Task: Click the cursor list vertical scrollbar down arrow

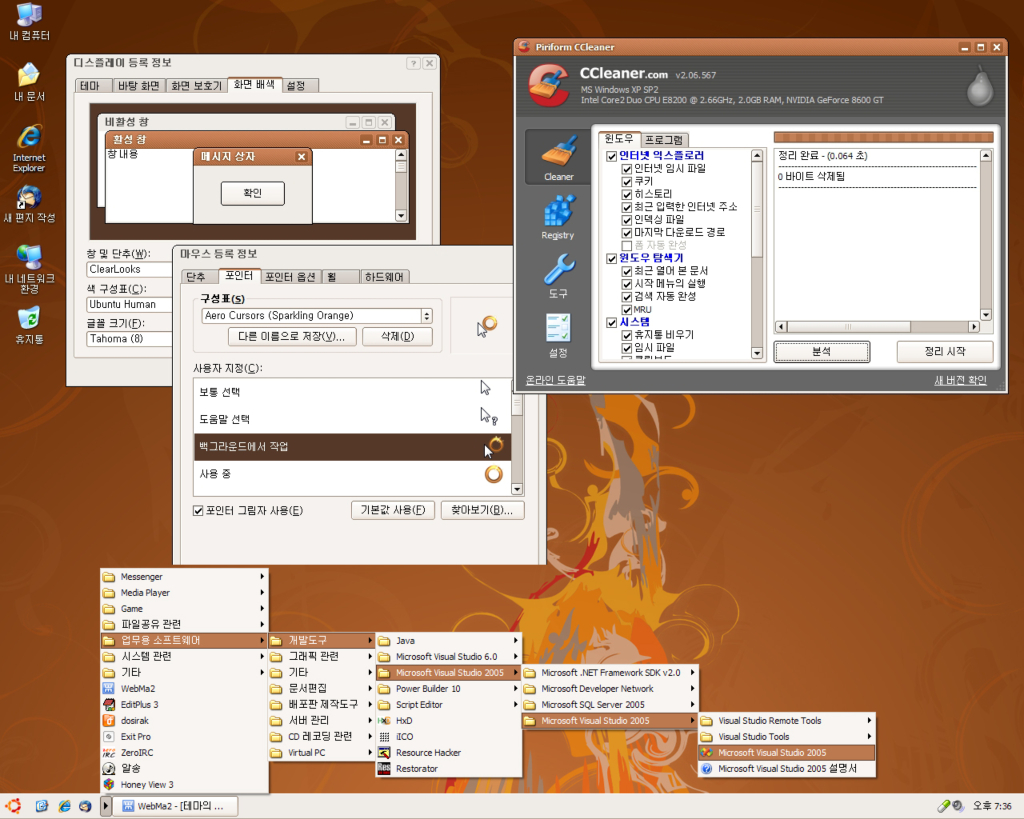Action: coord(517,489)
